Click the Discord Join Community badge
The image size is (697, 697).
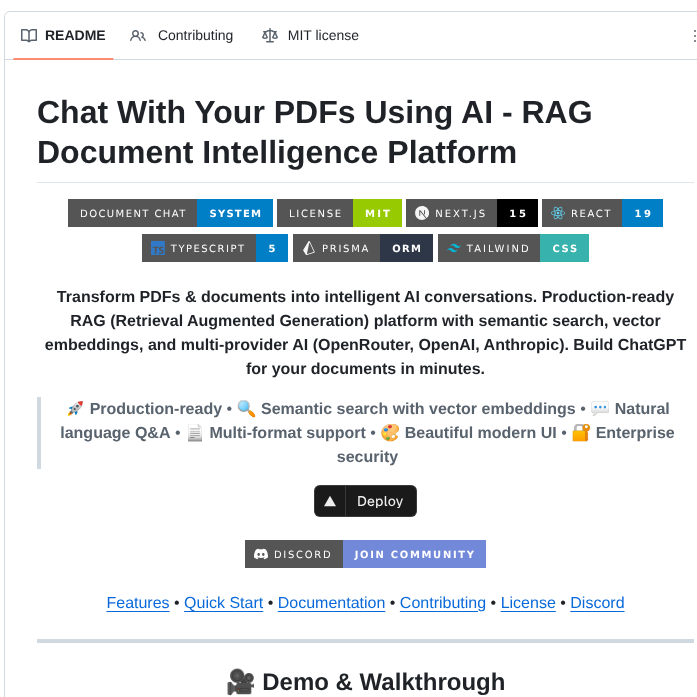pos(365,554)
